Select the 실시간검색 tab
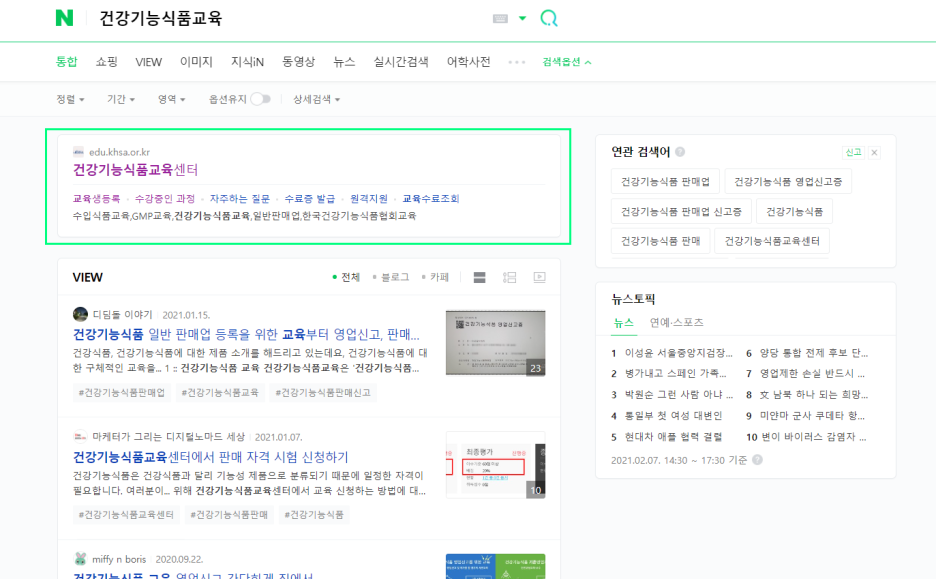The width and height of the screenshot is (936, 579). tap(401, 61)
